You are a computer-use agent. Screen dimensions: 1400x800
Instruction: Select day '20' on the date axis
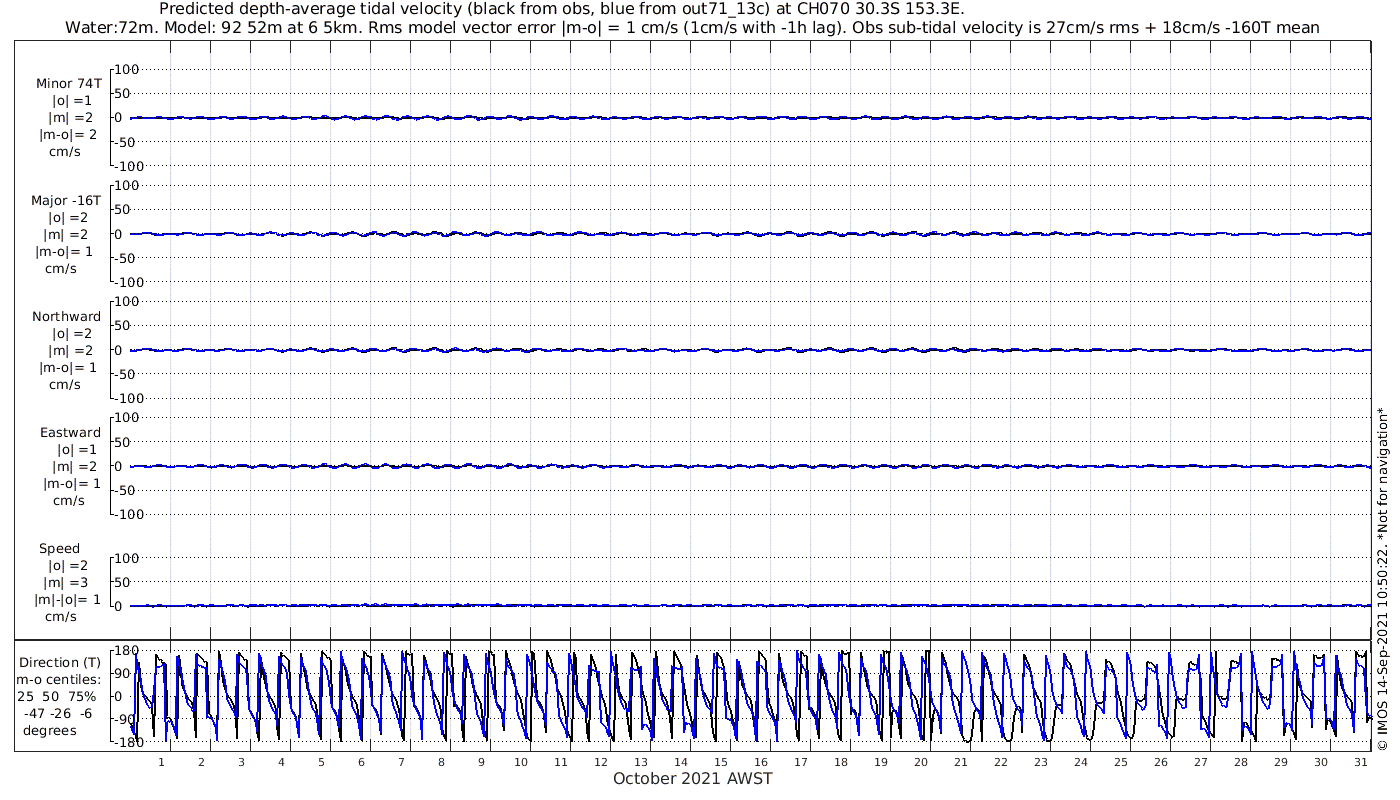point(921,762)
